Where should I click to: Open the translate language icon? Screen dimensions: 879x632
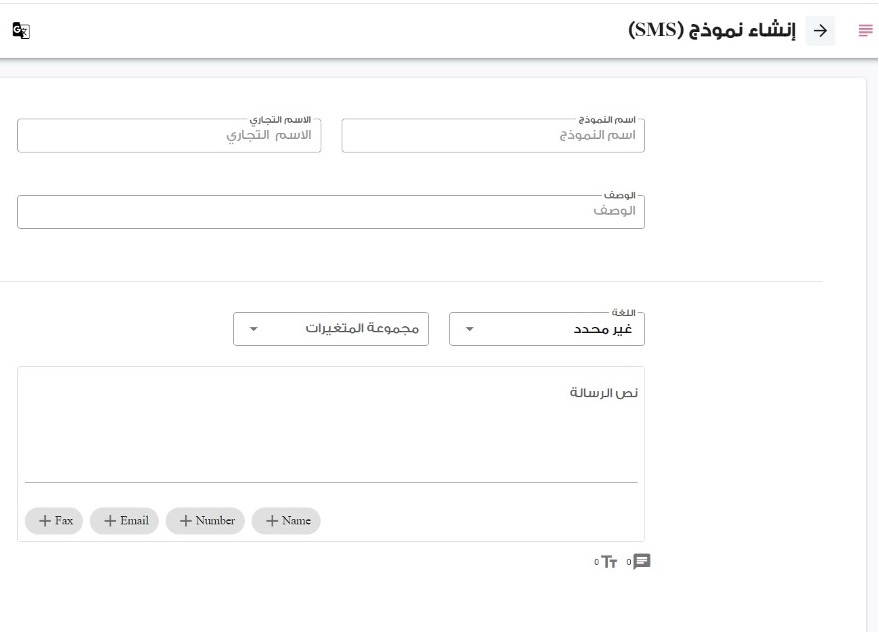21,30
